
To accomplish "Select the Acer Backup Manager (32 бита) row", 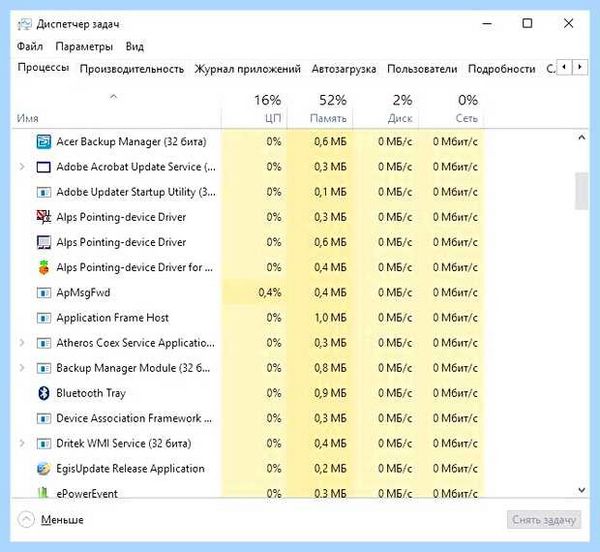I will click(249, 142).
